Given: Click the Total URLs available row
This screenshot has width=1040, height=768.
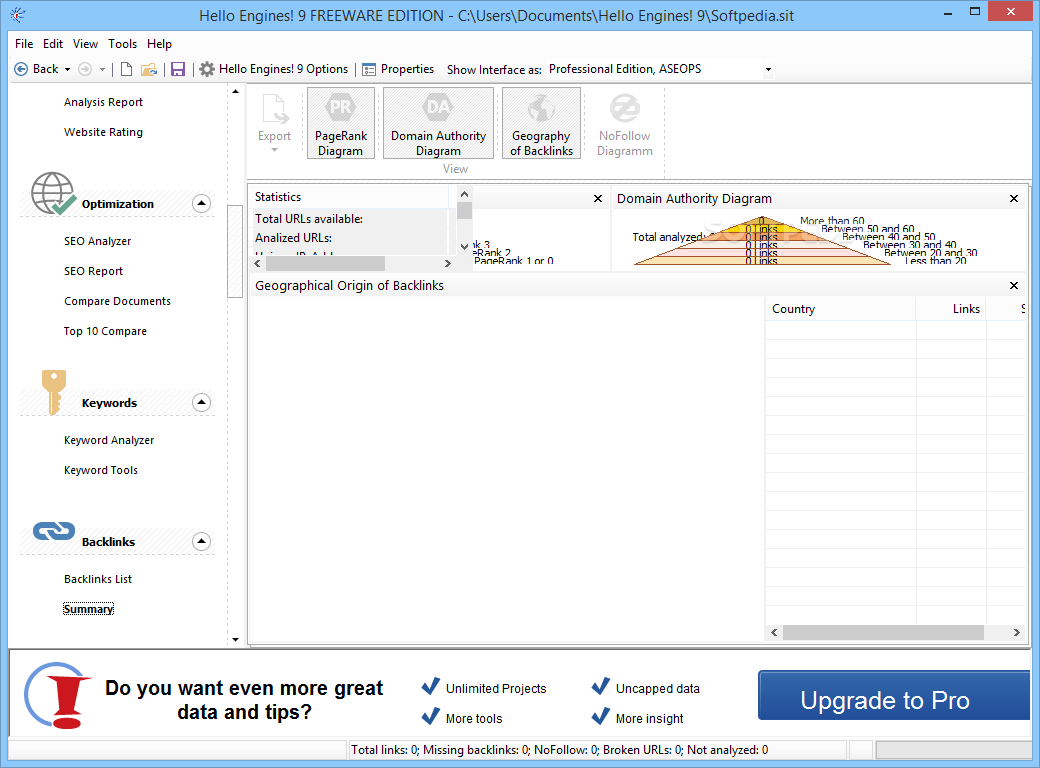Looking at the screenshot, I should (x=351, y=219).
